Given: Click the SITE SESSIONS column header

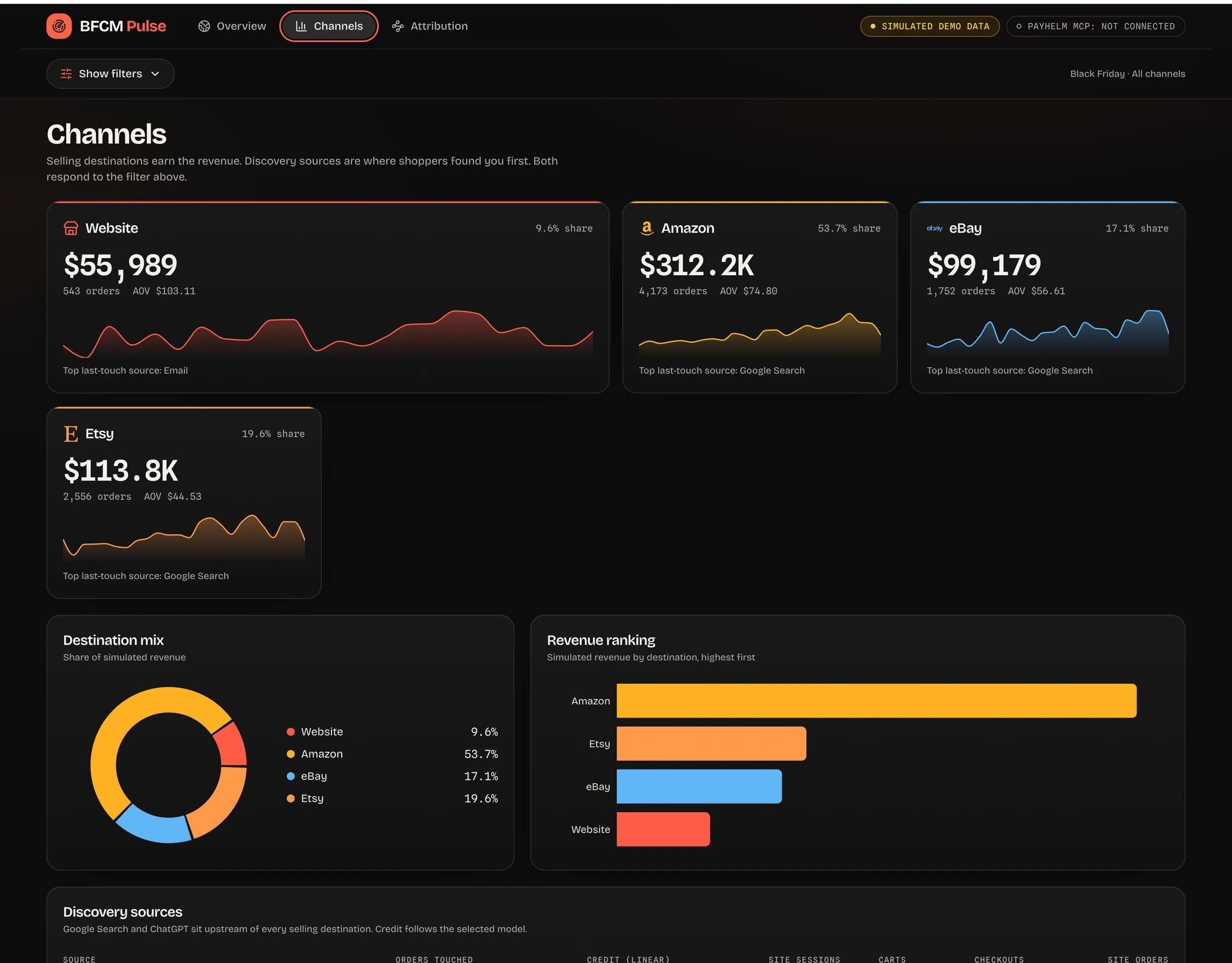Looking at the screenshot, I should pyautogui.click(x=804, y=959).
